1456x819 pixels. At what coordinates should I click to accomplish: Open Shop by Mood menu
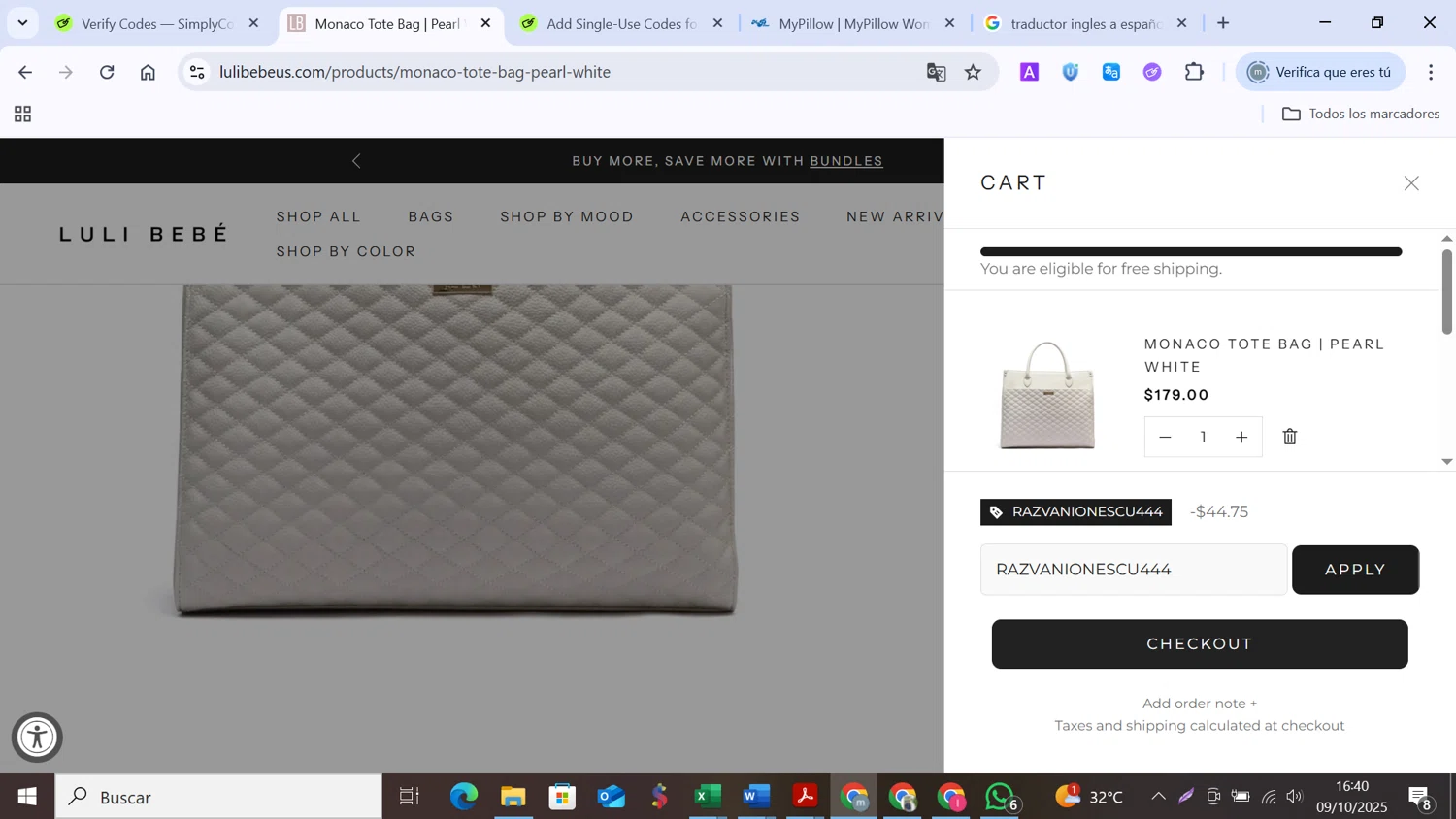pyautogui.click(x=567, y=216)
